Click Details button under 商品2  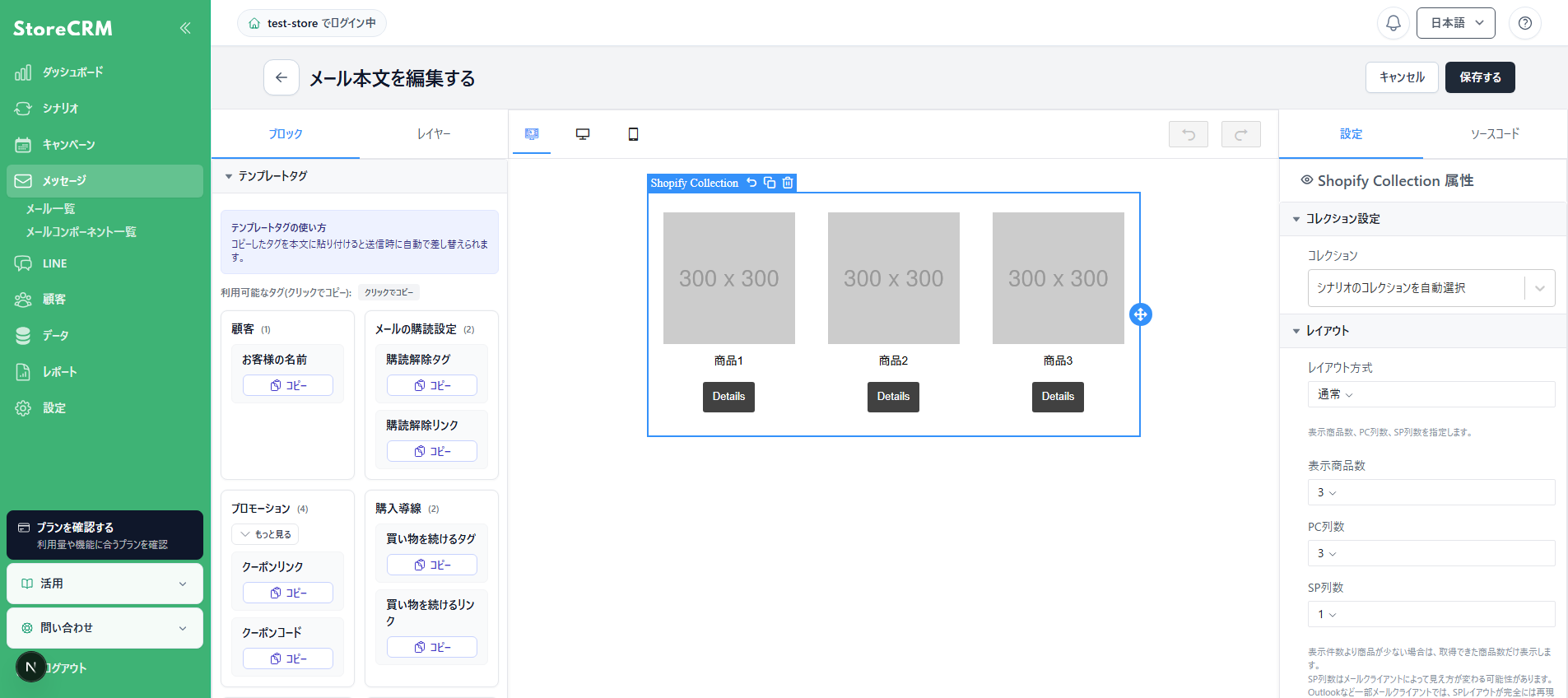click(x=893, y=397)
